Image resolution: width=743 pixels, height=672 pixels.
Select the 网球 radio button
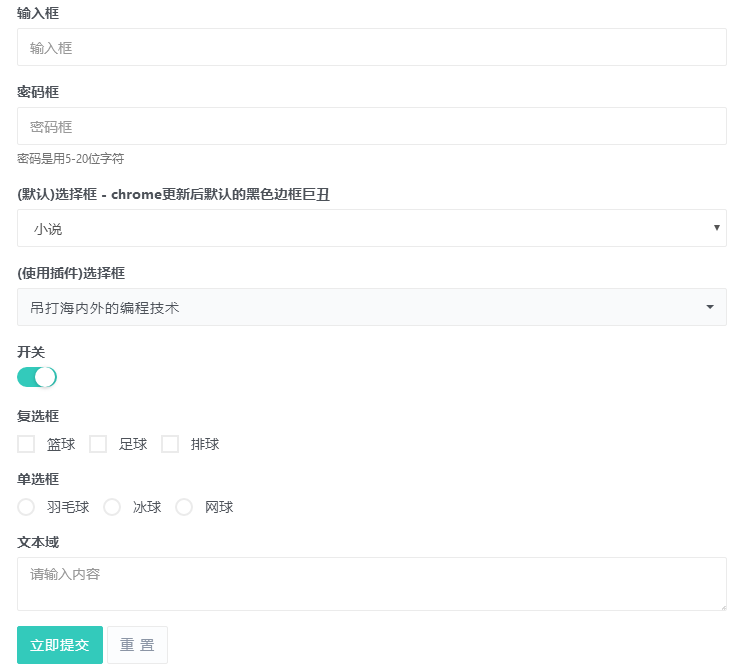pyautogui.click(x=184, y=507)
